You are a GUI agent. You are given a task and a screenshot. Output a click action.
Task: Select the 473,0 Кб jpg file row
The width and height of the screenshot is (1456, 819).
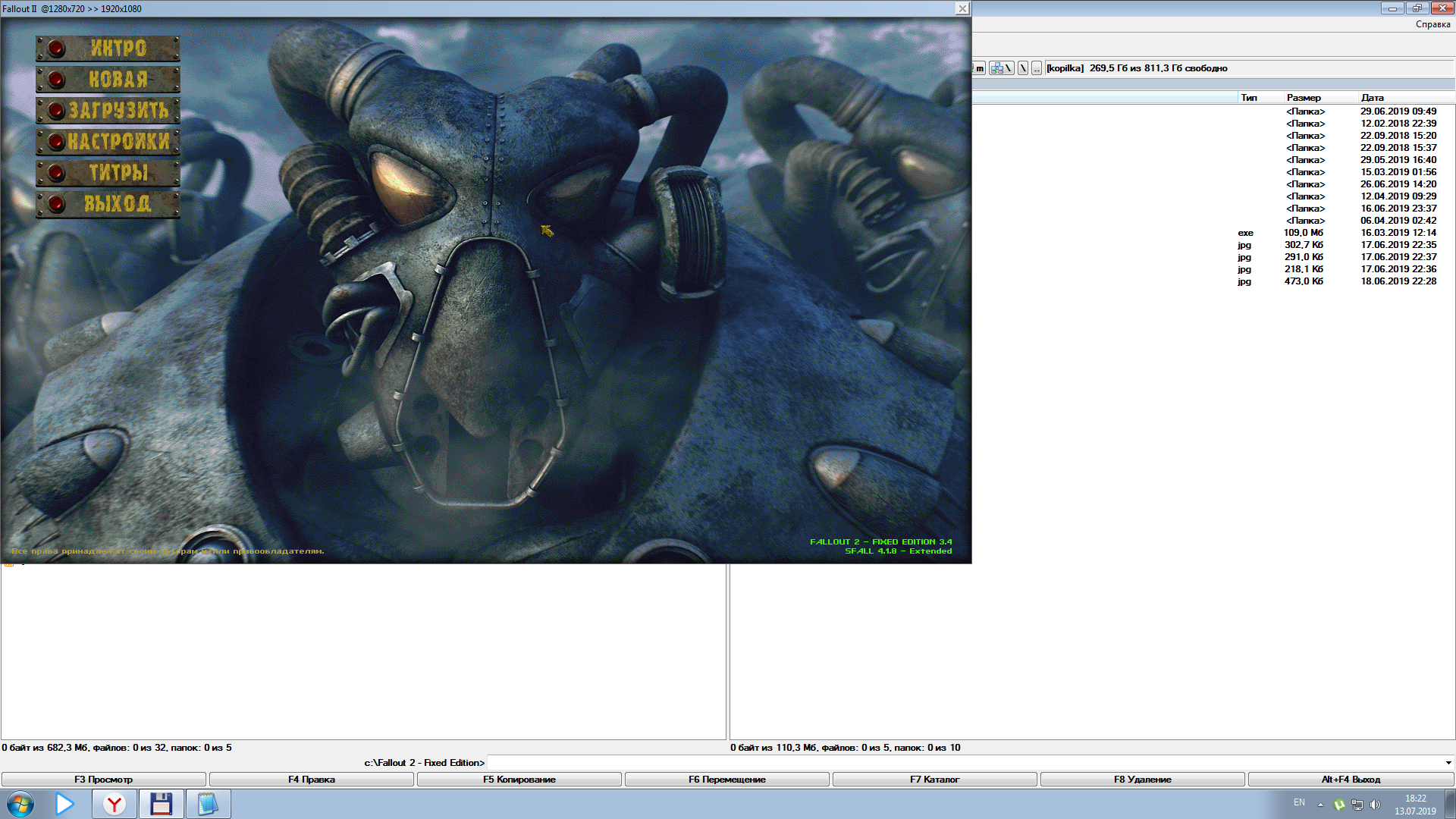(1213, 281)
